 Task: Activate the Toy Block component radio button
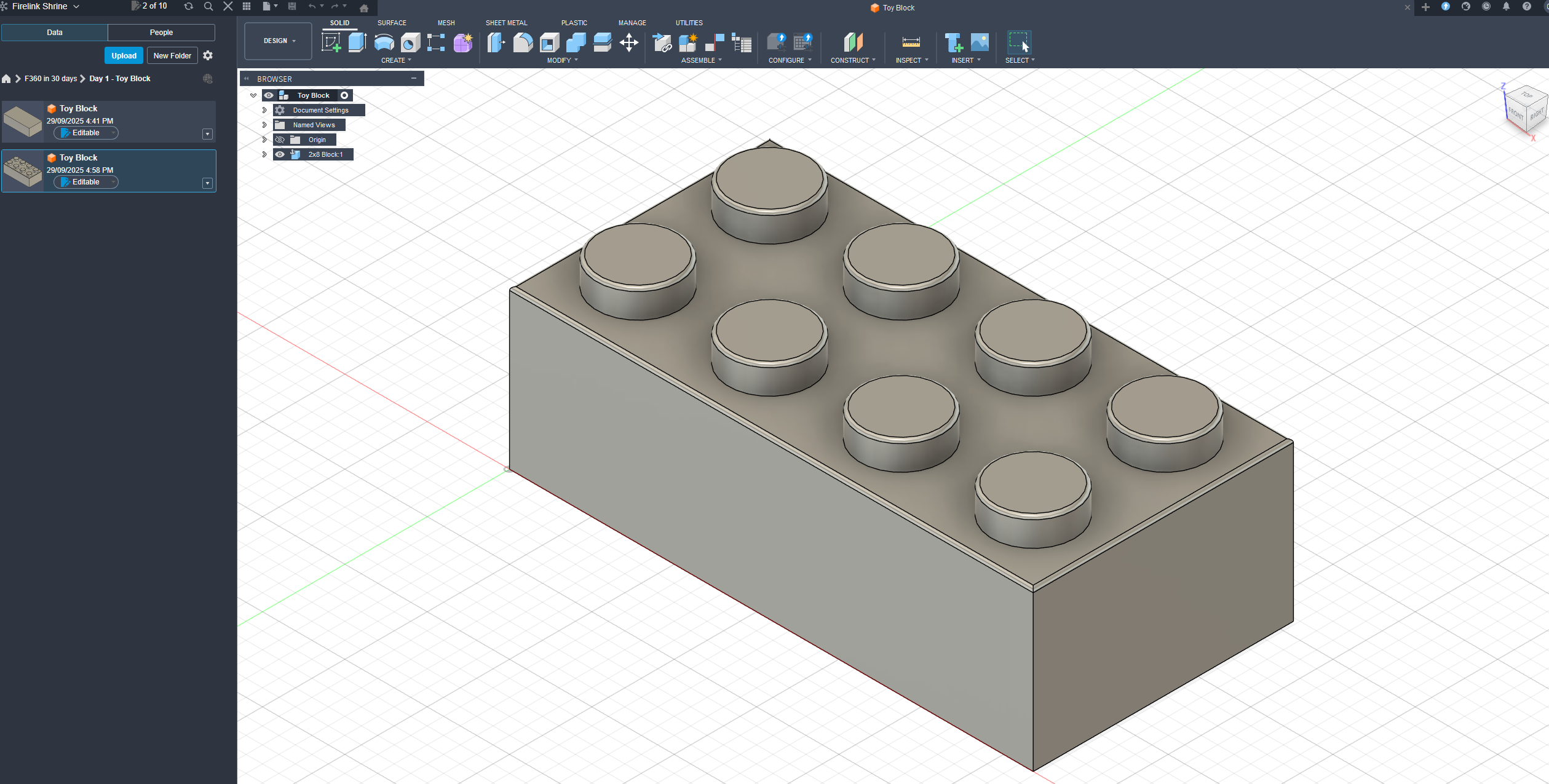(344, 95)
